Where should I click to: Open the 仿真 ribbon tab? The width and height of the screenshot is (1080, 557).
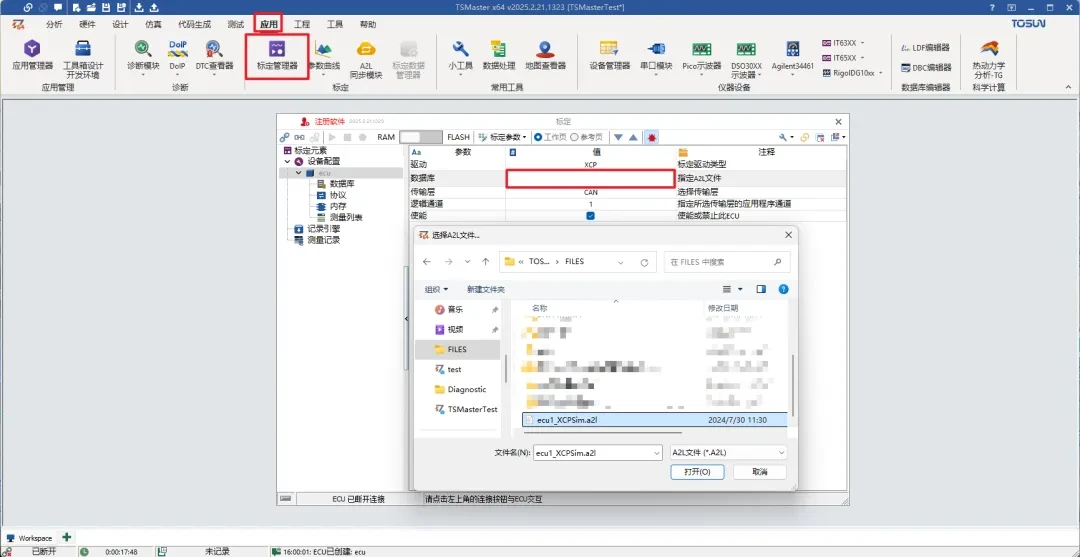(153, 24)
